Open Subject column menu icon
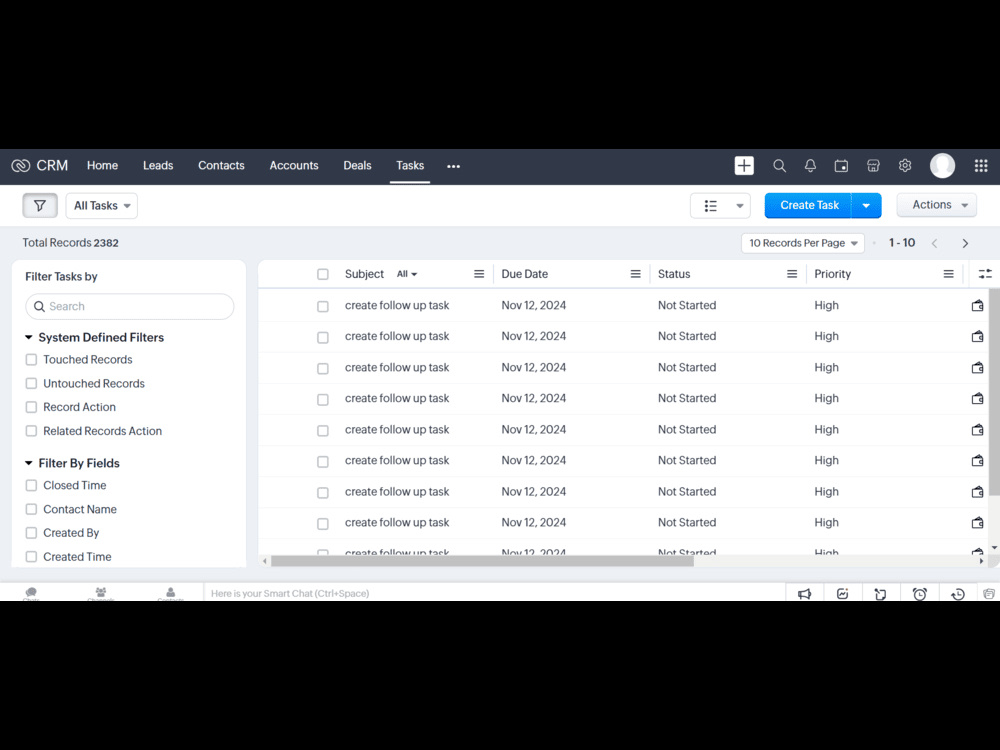 479,274
